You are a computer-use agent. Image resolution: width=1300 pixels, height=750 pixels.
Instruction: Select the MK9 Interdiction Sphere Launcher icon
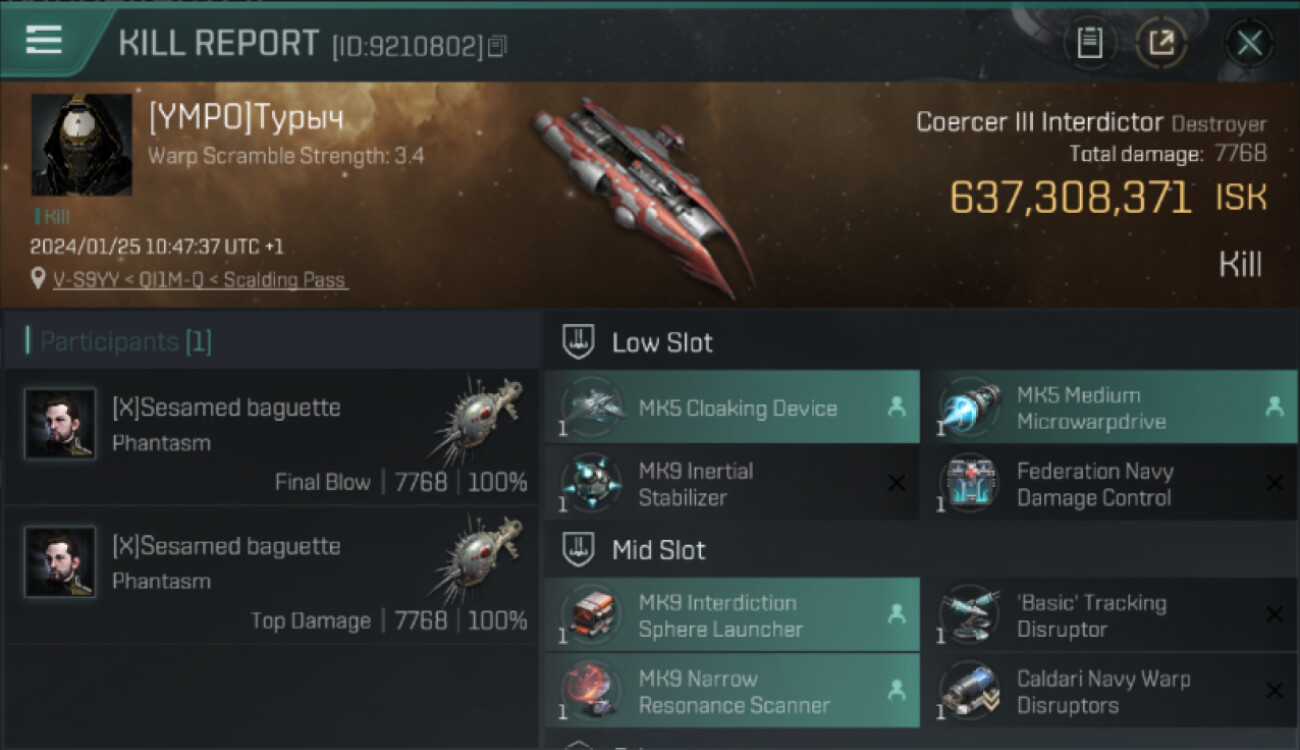[591, 615]
